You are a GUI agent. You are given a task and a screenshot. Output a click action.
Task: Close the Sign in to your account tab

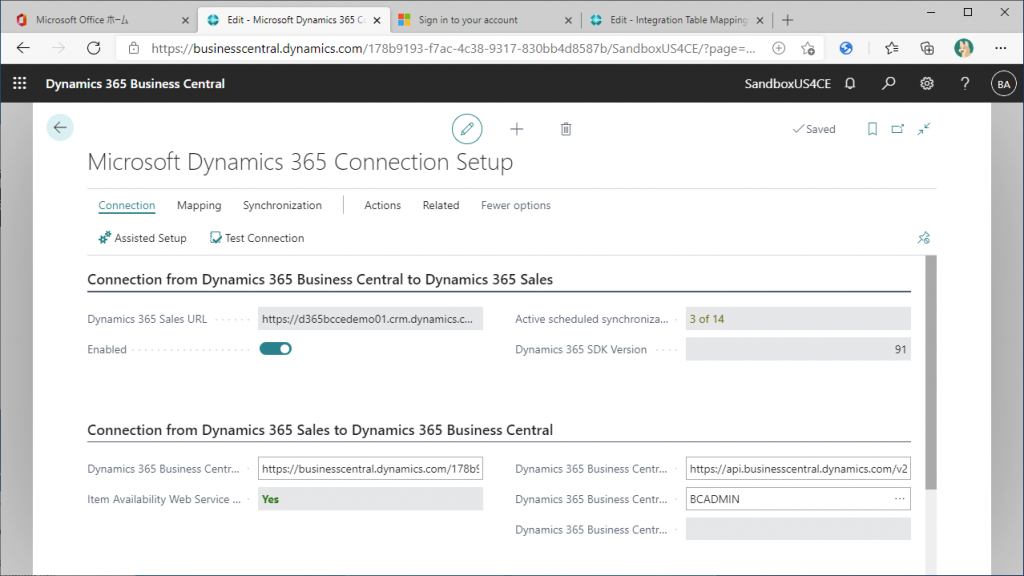568,20
